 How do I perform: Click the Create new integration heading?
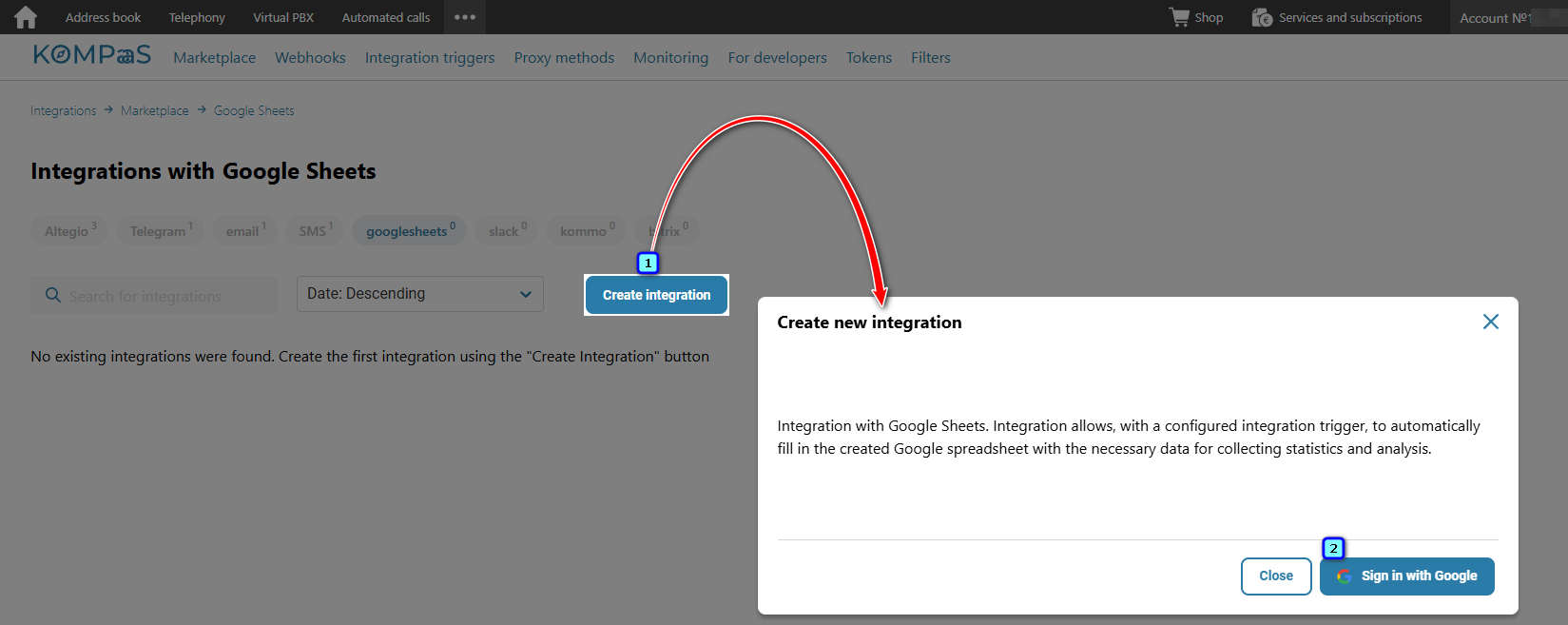click(x=869, y=322)
